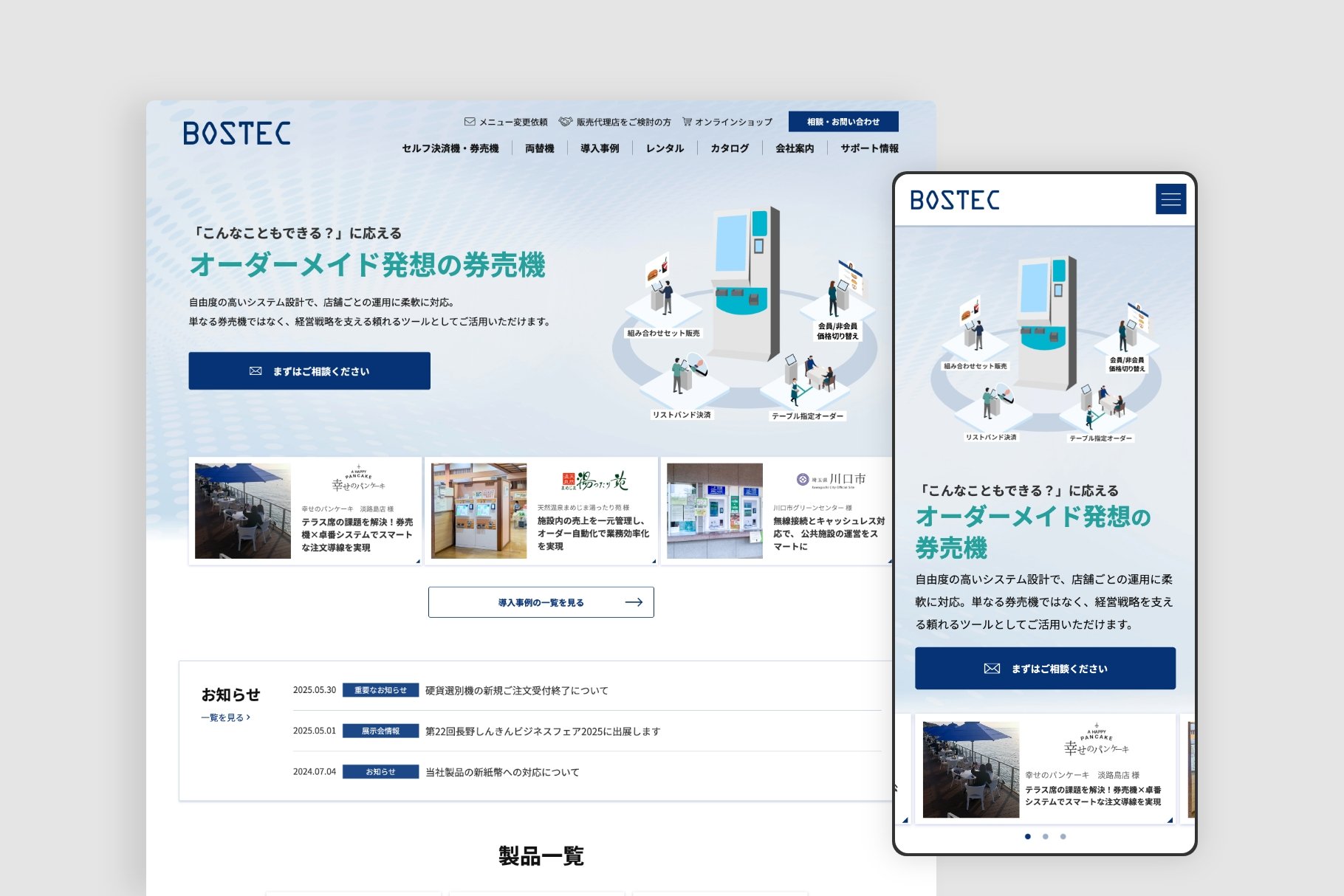Open サポート情報 nav menu

pyautogui.click(x=869, y=148)
